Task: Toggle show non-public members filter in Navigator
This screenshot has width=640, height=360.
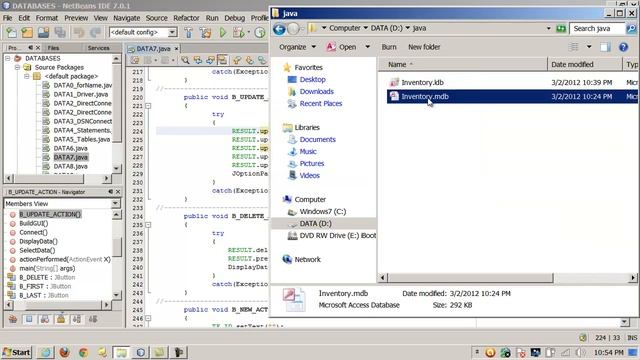Action: 61,319
